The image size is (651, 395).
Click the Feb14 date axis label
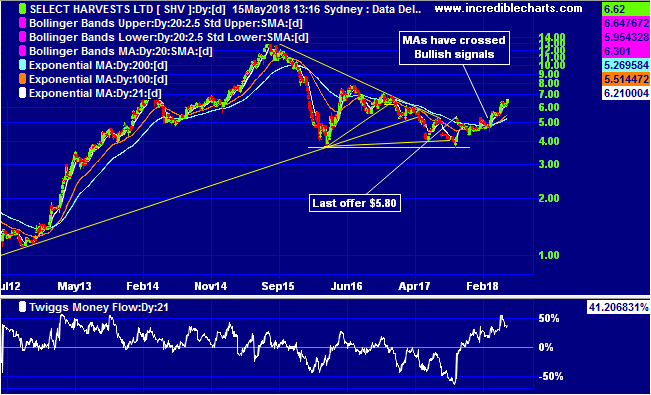(144, 287)
